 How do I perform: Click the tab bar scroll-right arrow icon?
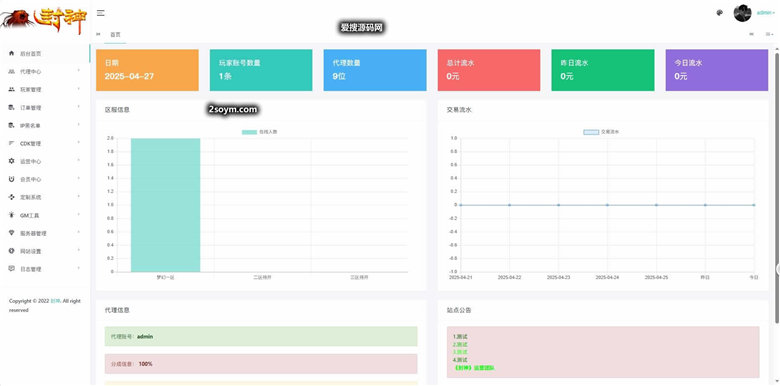pos(751,34)
